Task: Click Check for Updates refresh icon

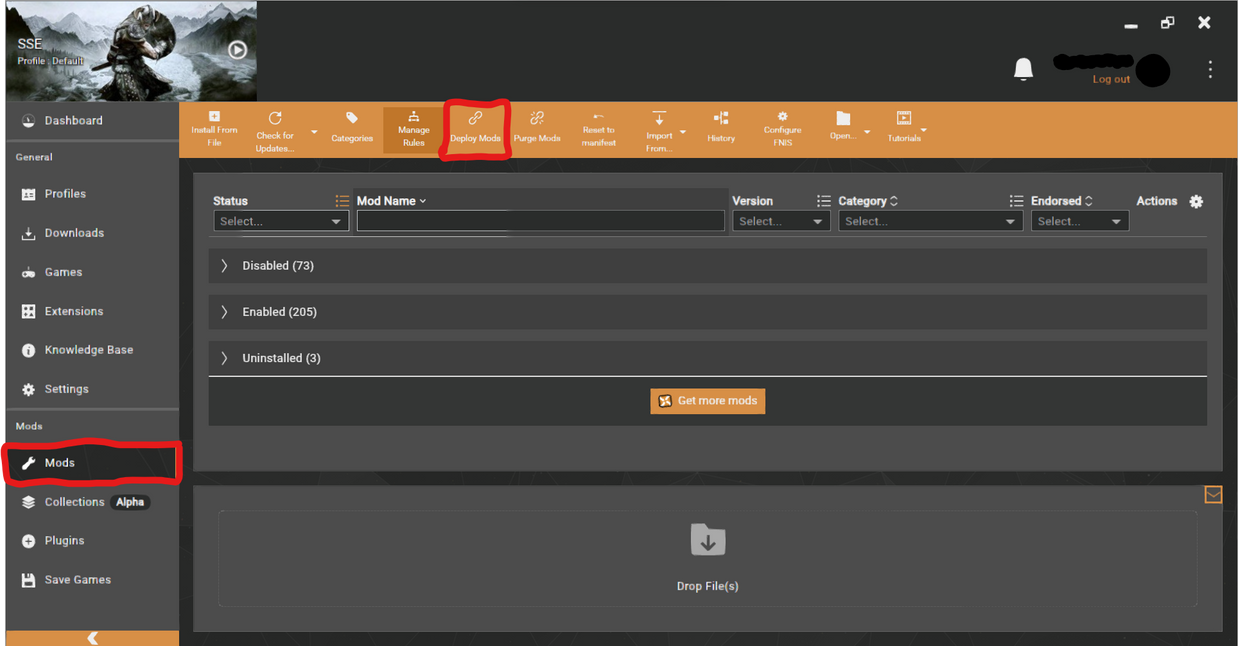Action: [x=275, y=118]
